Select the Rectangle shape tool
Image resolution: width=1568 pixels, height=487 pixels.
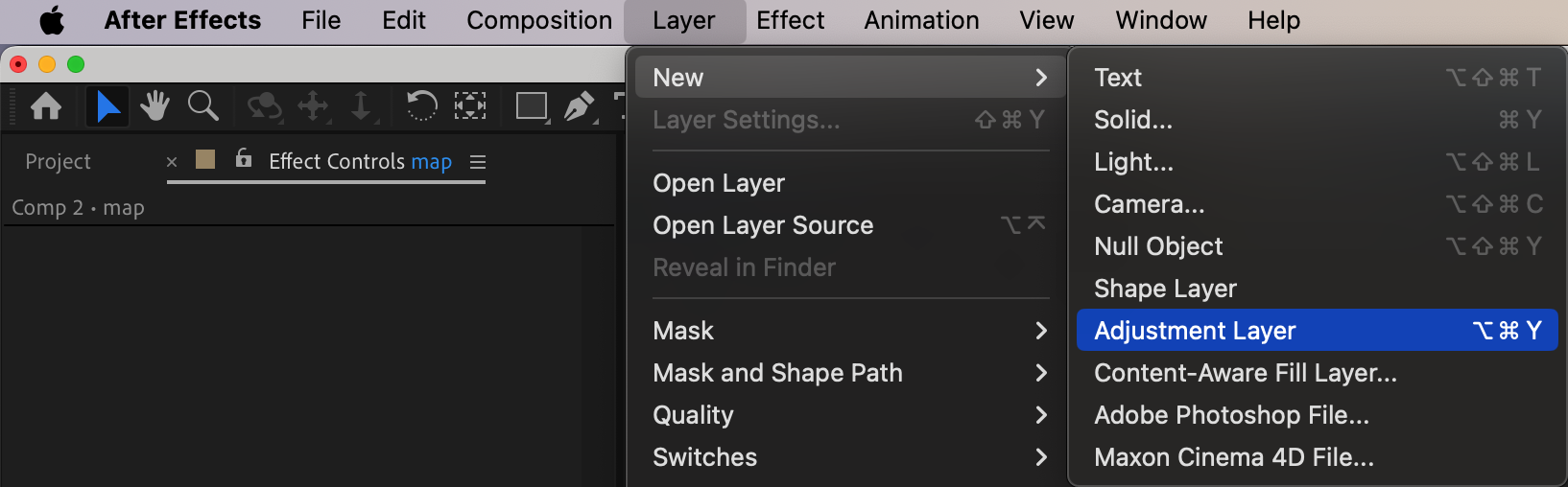(531, 105)
